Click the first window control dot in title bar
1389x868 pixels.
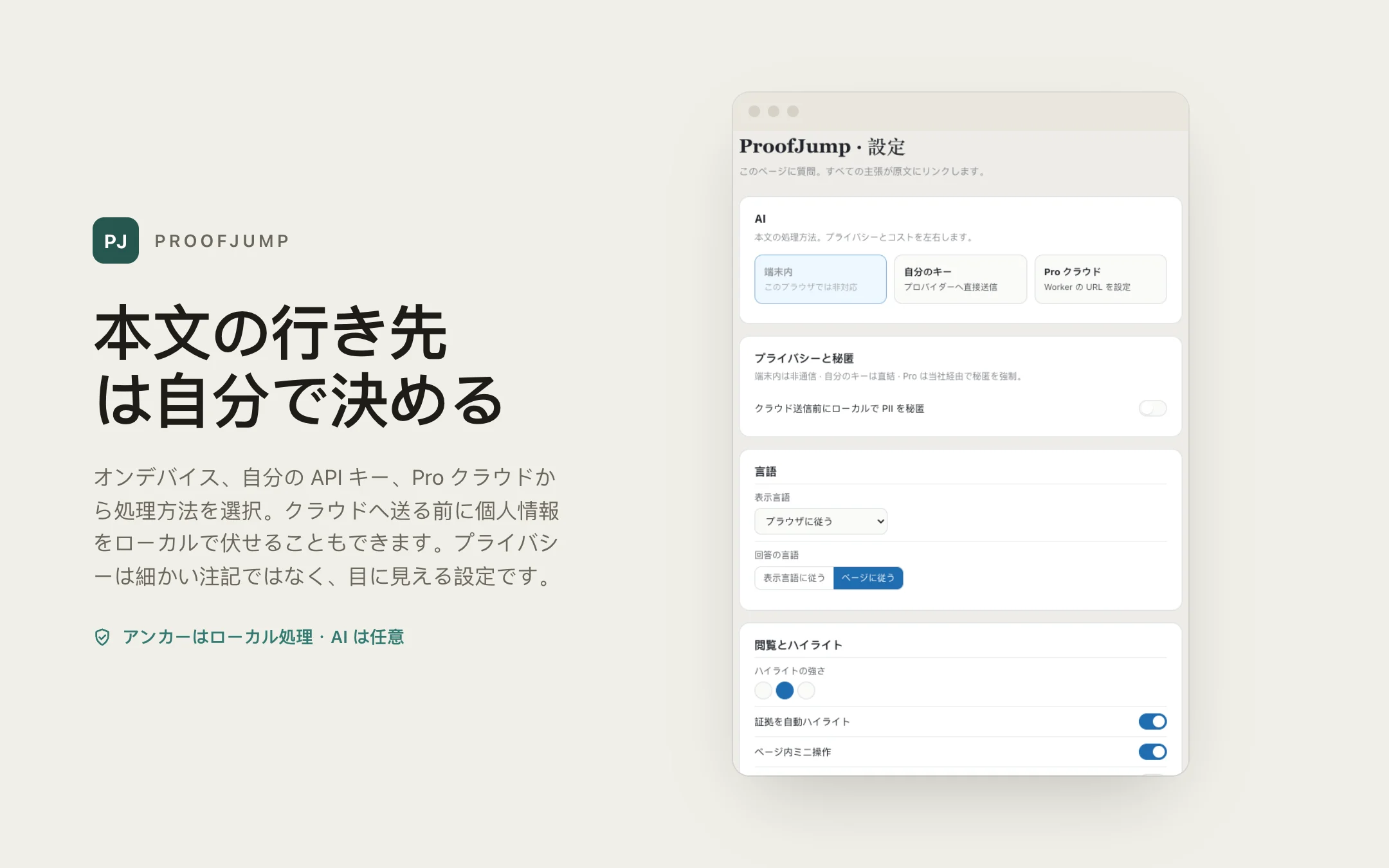coord(754,111)
